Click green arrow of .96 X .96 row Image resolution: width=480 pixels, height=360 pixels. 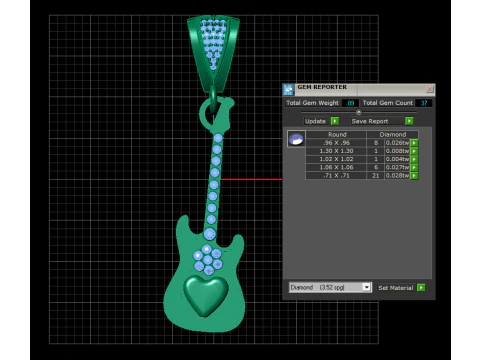414,143
